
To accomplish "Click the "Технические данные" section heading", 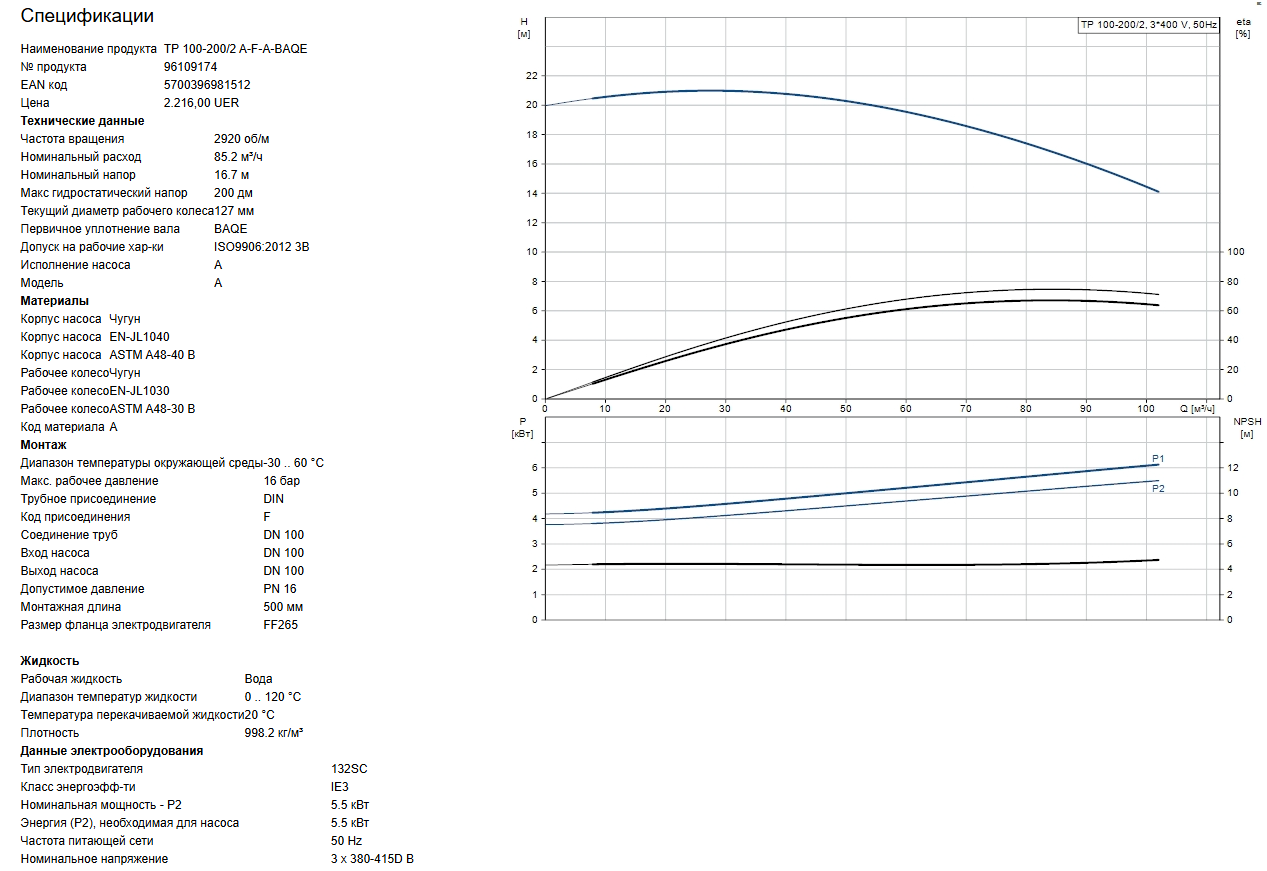I will (x=82, y=121).
